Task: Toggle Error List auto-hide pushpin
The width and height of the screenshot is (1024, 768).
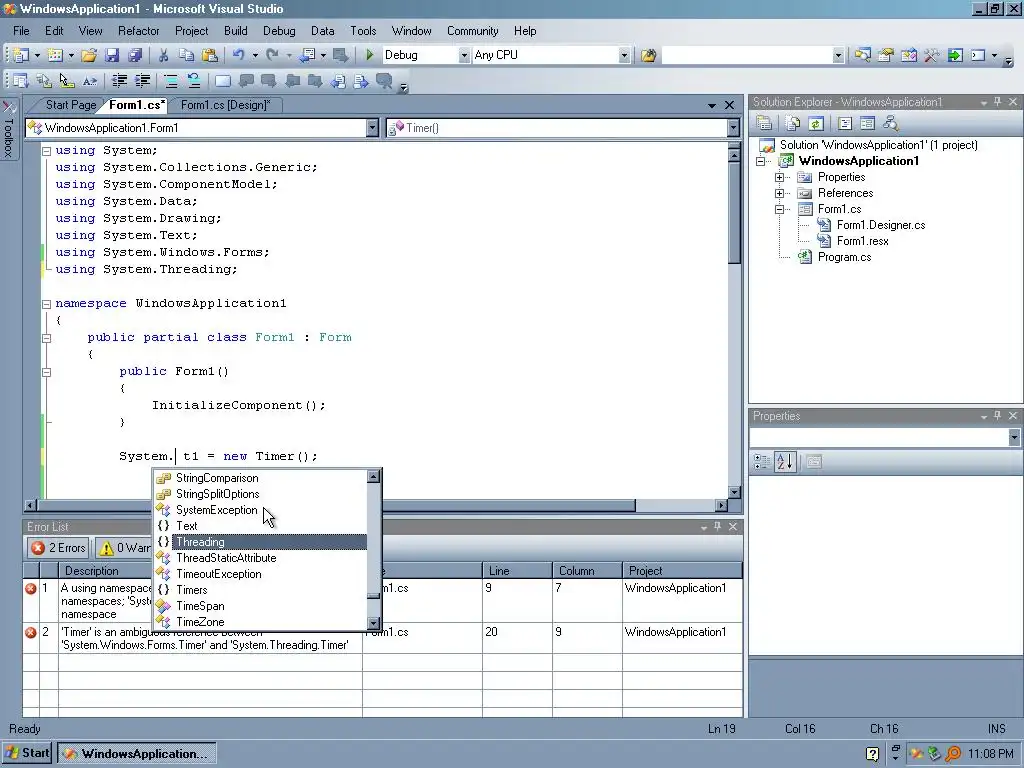Action: 717,526
